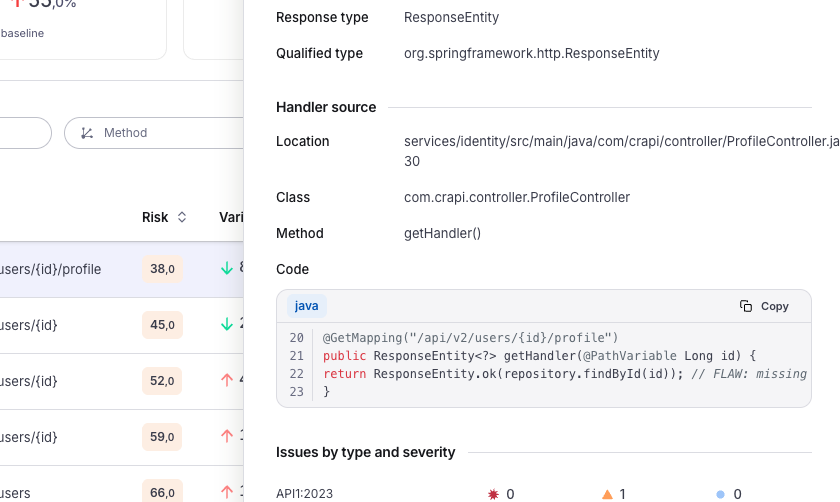Click the orange warning triangle icon
The image size is (840, 502).
[607, 494]
